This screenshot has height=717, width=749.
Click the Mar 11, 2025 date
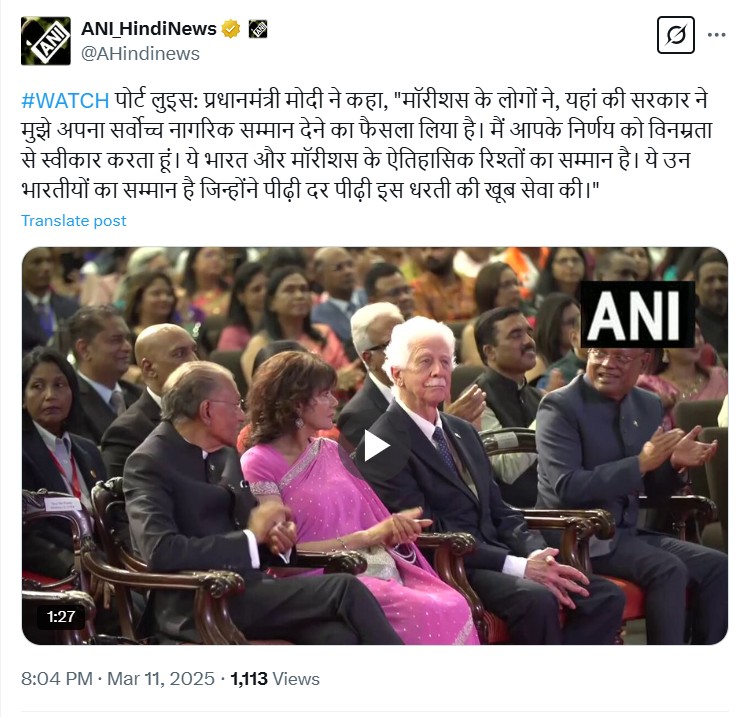point(161,679)
